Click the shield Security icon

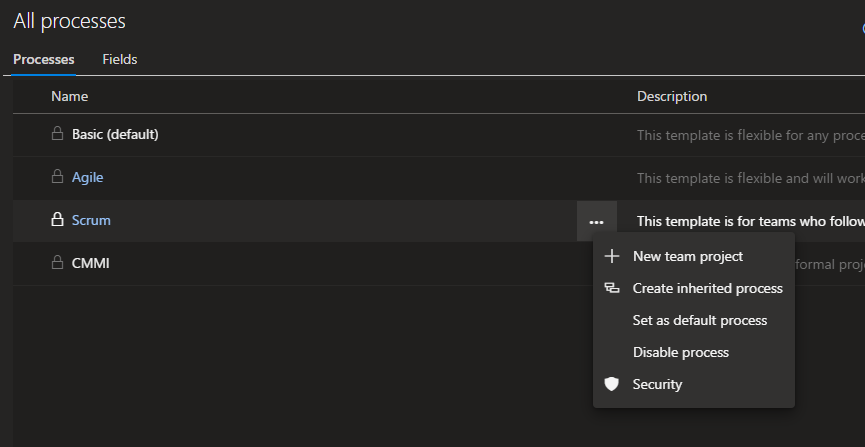(x=612, y=384)
